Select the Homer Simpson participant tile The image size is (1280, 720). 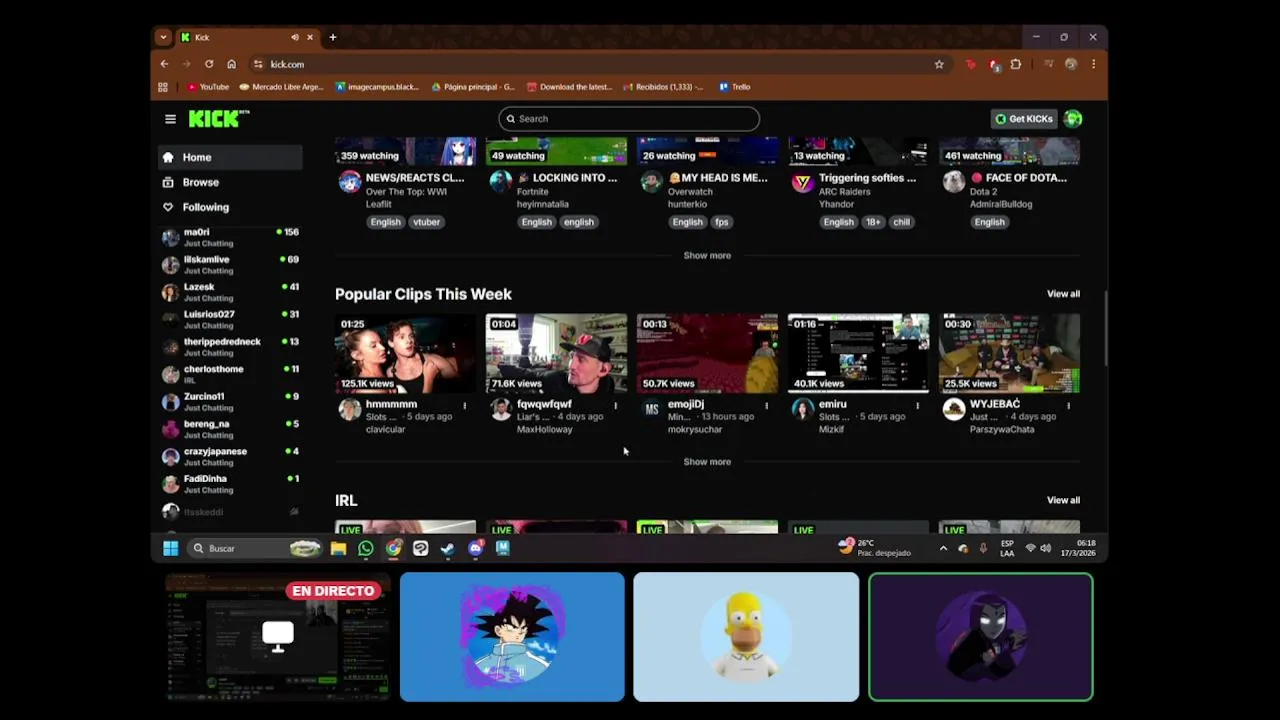tap(746, 637)
